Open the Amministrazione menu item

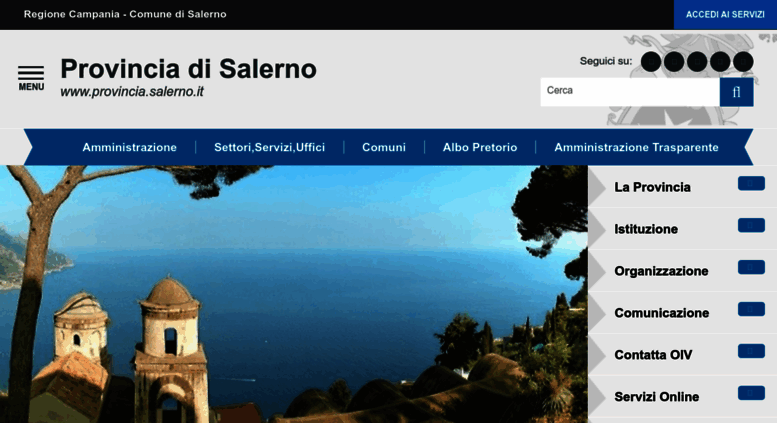pos(129,147)
